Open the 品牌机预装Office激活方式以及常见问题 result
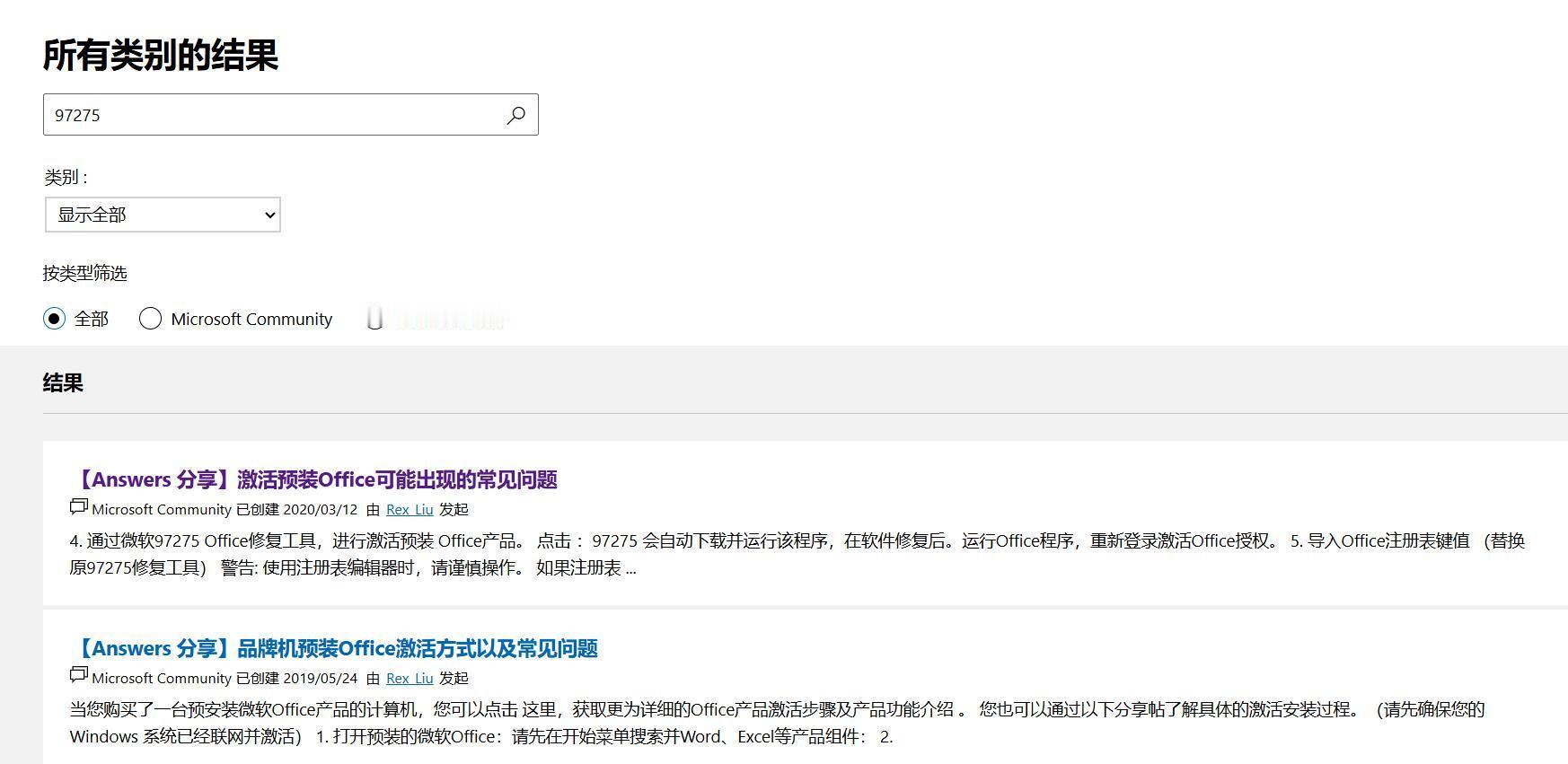1568x764 pixels. 334,648
